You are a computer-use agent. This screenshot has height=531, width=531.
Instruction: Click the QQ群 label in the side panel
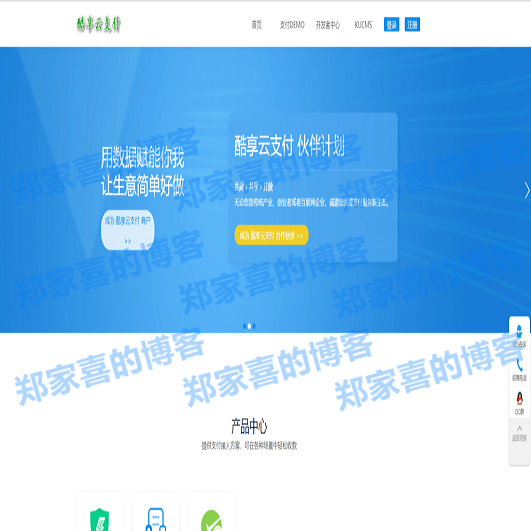[519, 411]
